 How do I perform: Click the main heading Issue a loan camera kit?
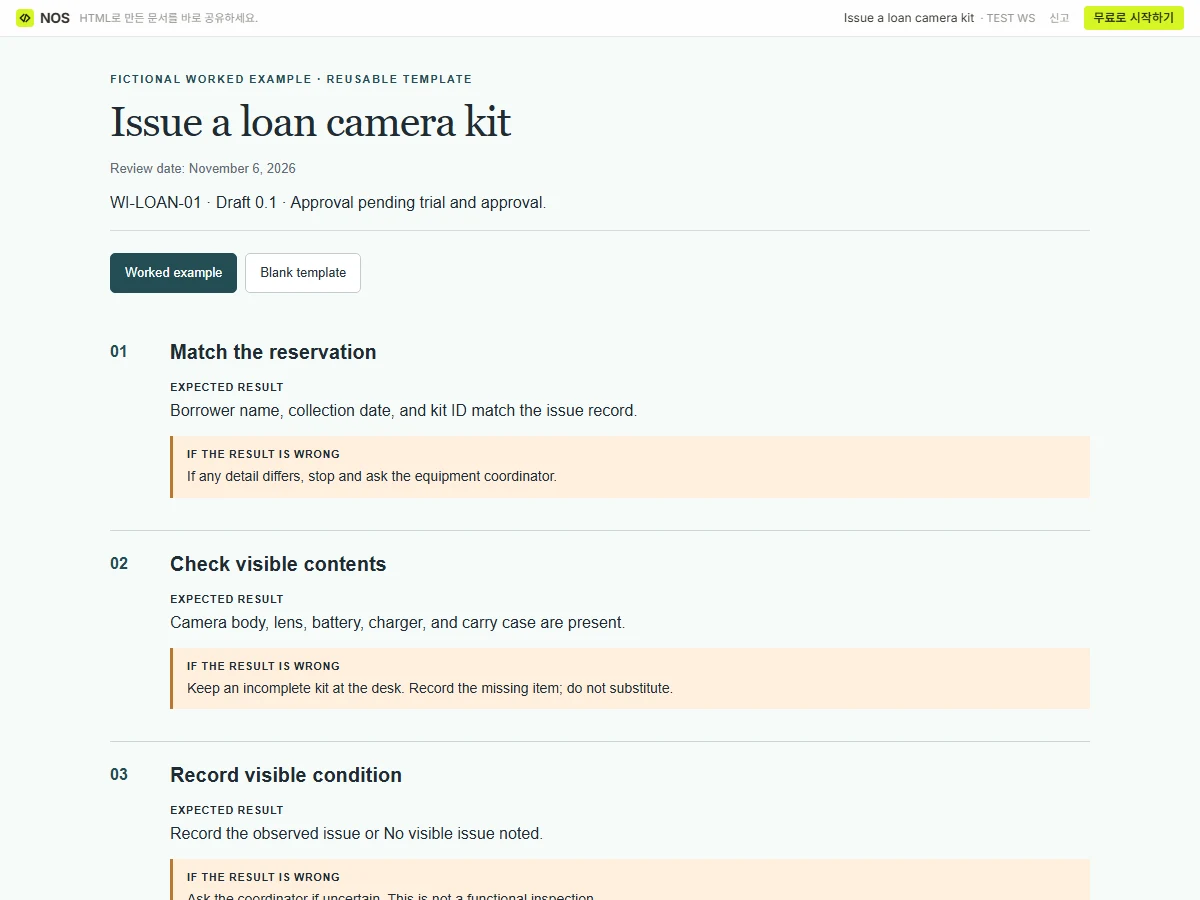point(310,122)
